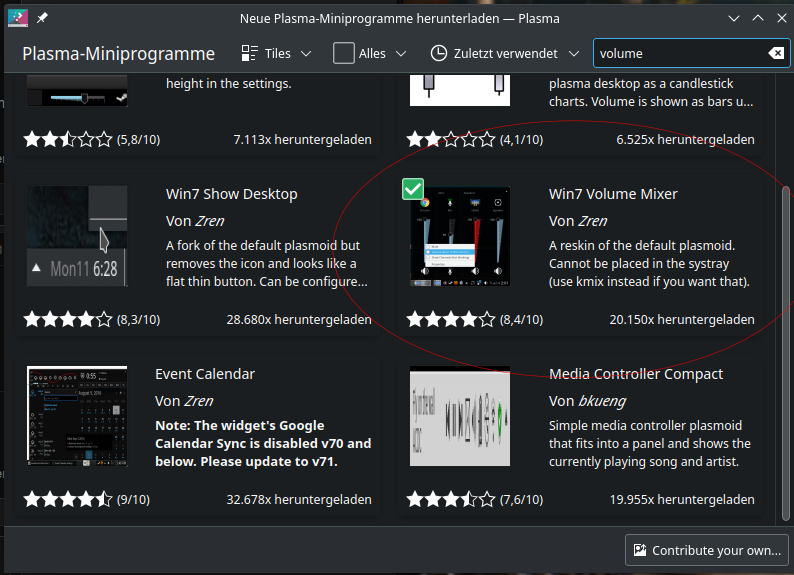
Task: Maximize window with the up chevron
Action: coord(758,18)
